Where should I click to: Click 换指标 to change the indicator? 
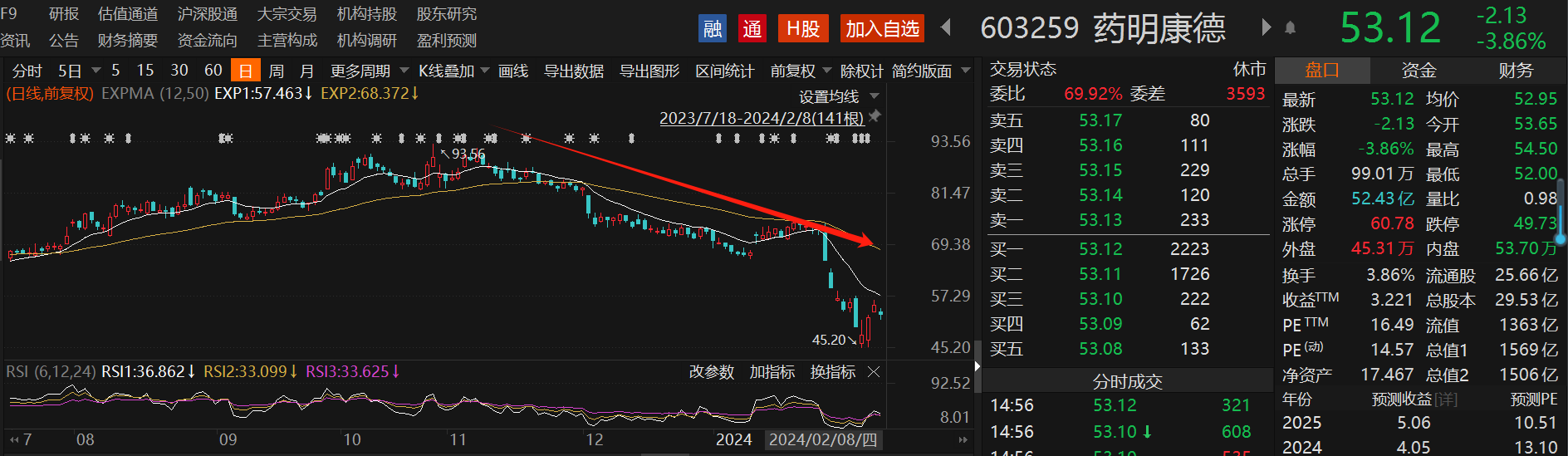pyautogui.click(x=833, y=372)
